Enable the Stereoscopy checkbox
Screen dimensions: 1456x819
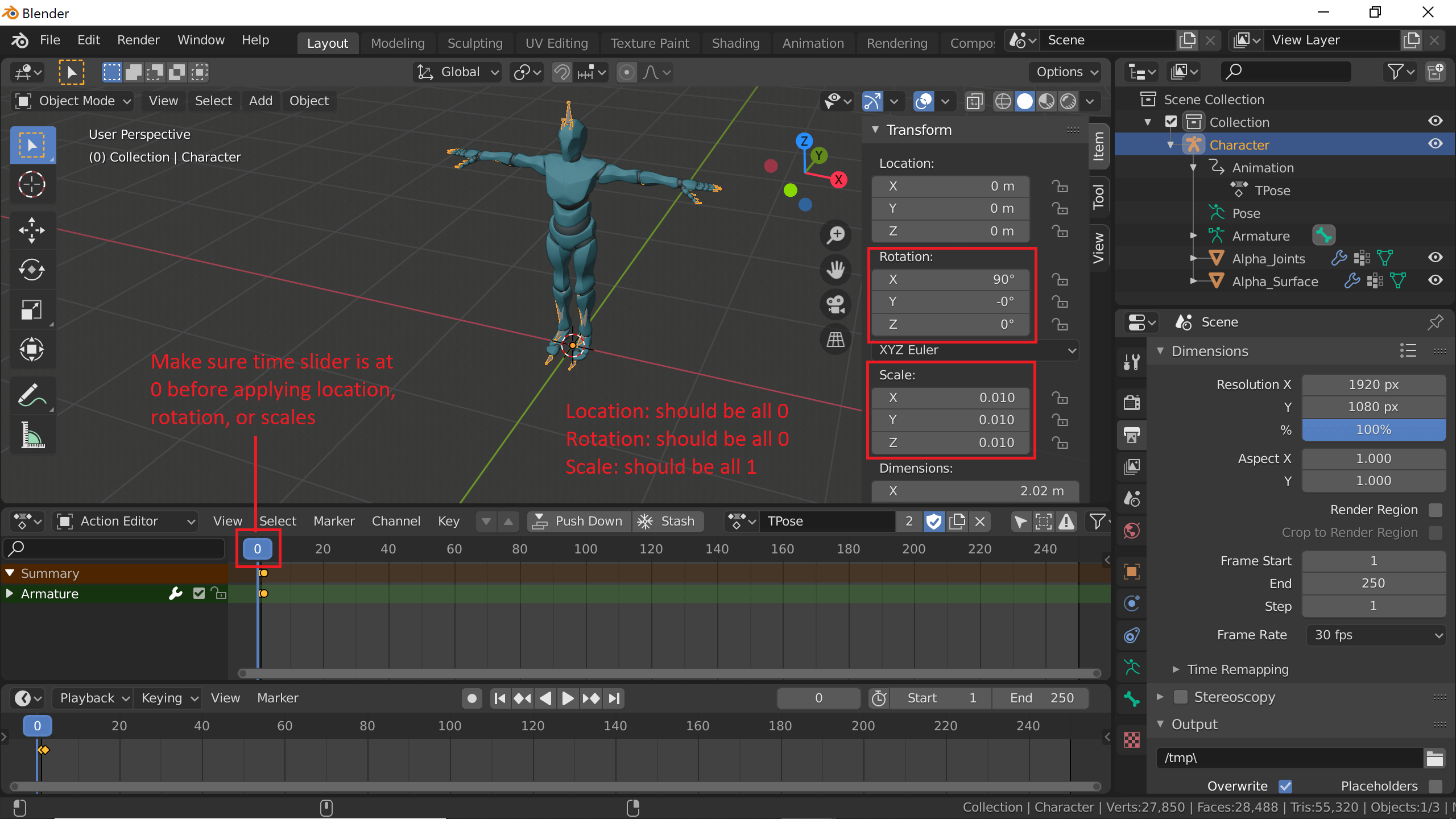(1181, 697)
